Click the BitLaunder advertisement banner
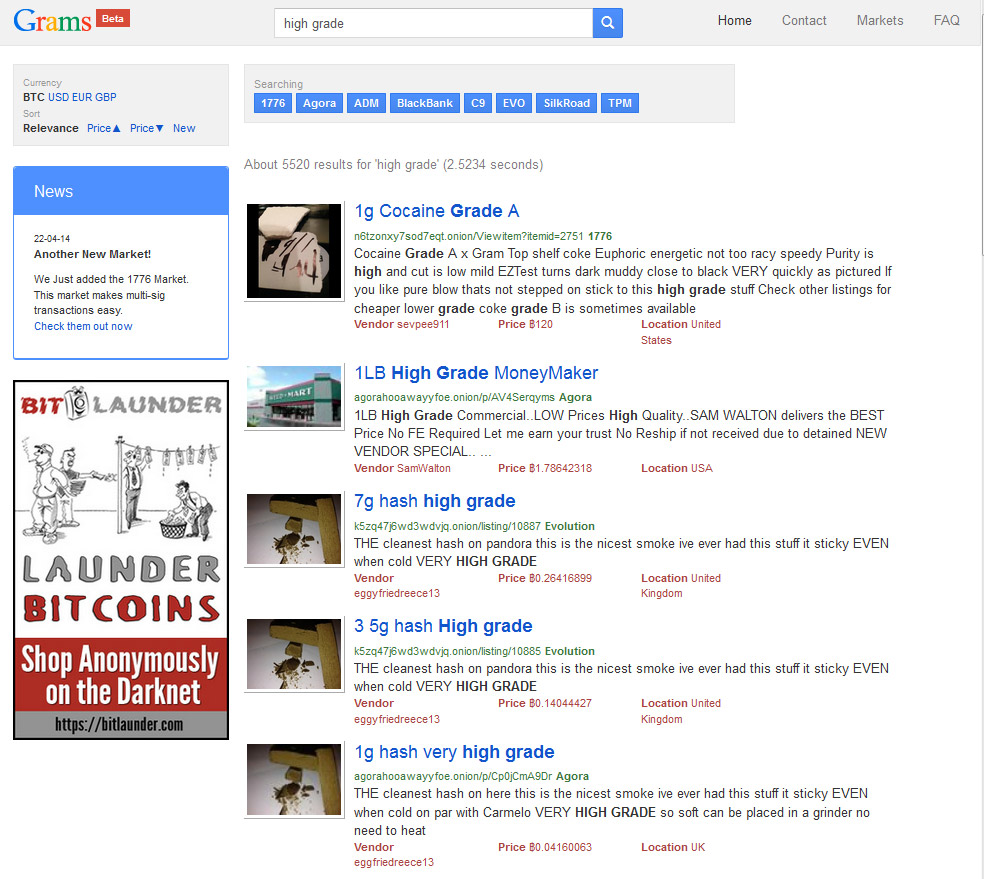The image size is (984, 879). (x=121, y=560)
